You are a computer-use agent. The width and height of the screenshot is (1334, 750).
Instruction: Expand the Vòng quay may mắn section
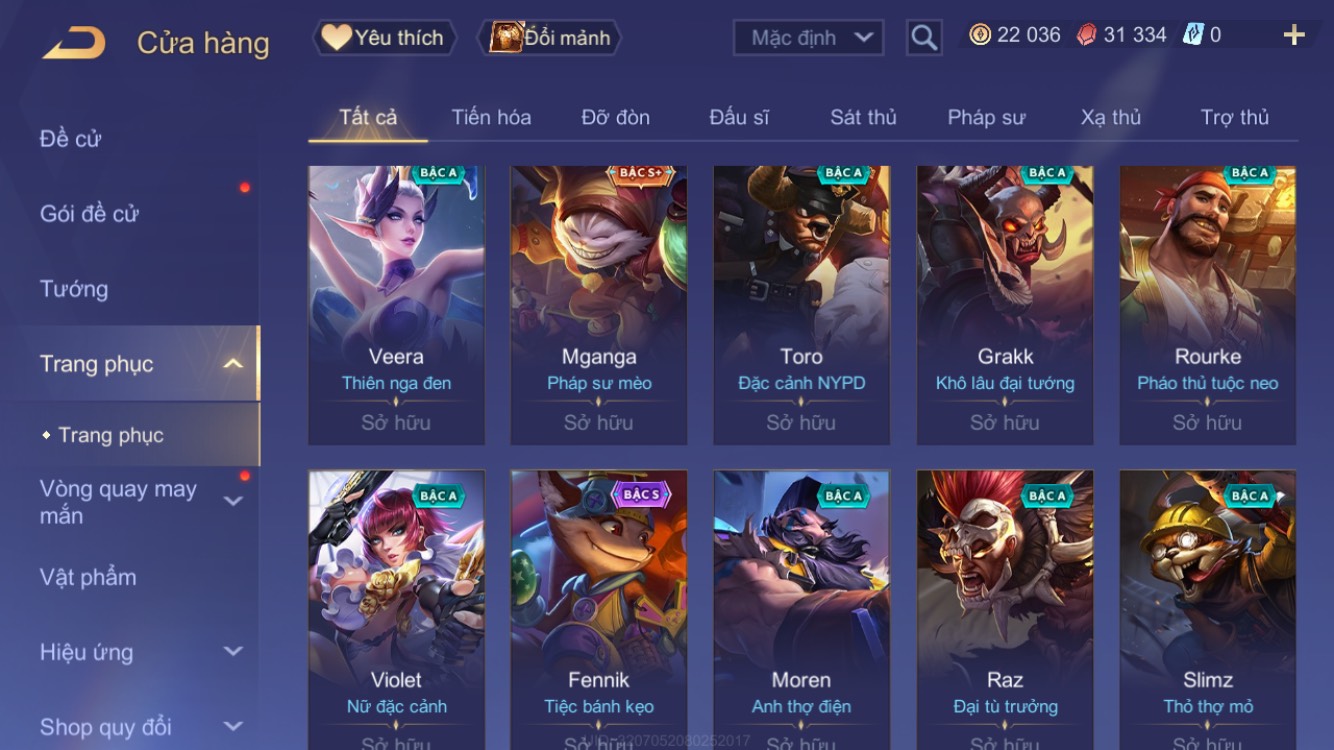coord(232,501)
